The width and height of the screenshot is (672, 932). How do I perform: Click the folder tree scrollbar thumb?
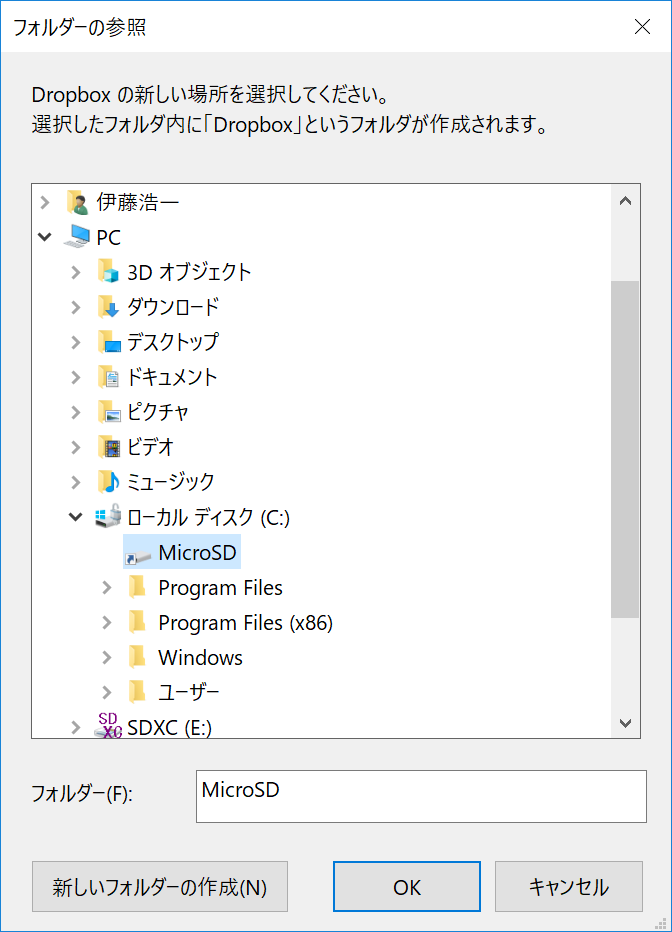625,449
